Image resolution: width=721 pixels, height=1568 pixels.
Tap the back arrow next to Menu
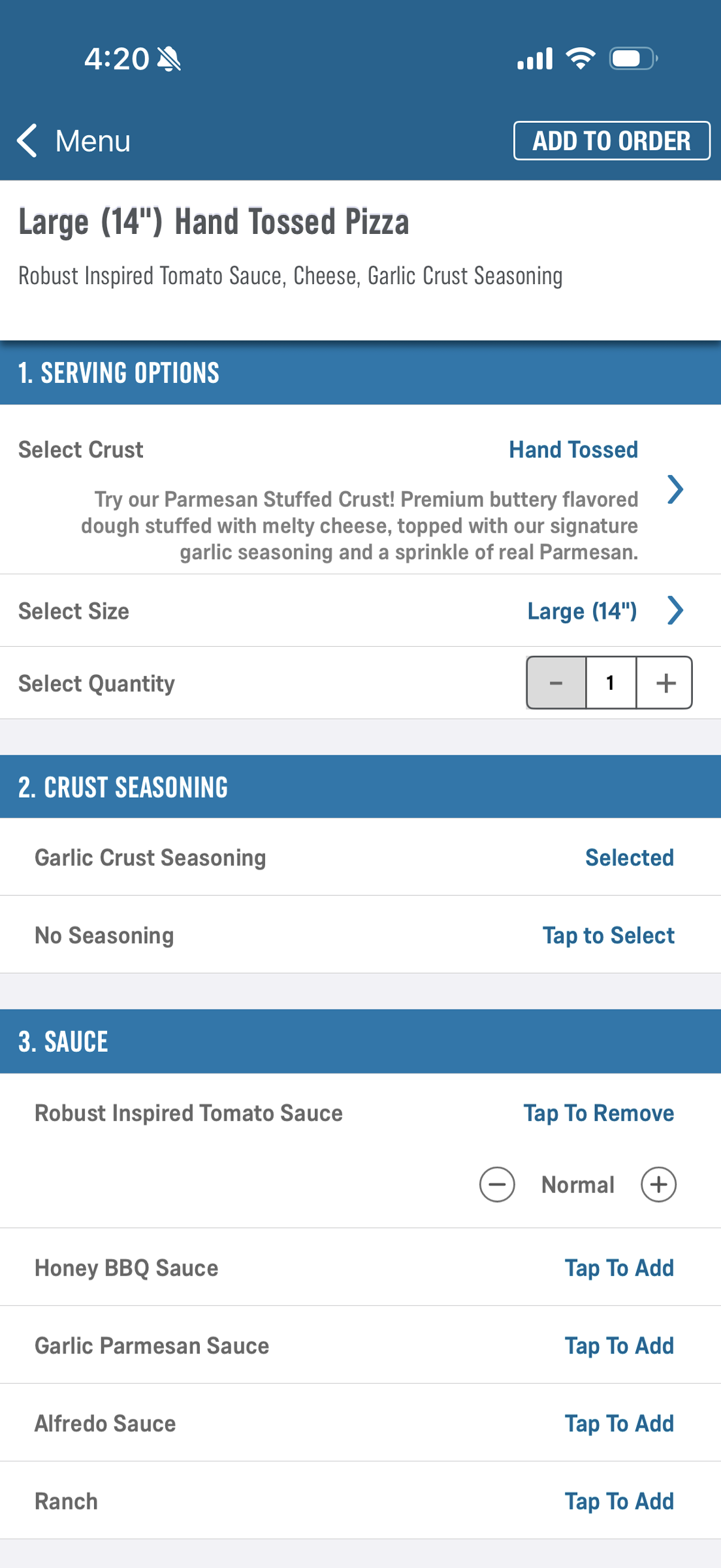point(27,140)
